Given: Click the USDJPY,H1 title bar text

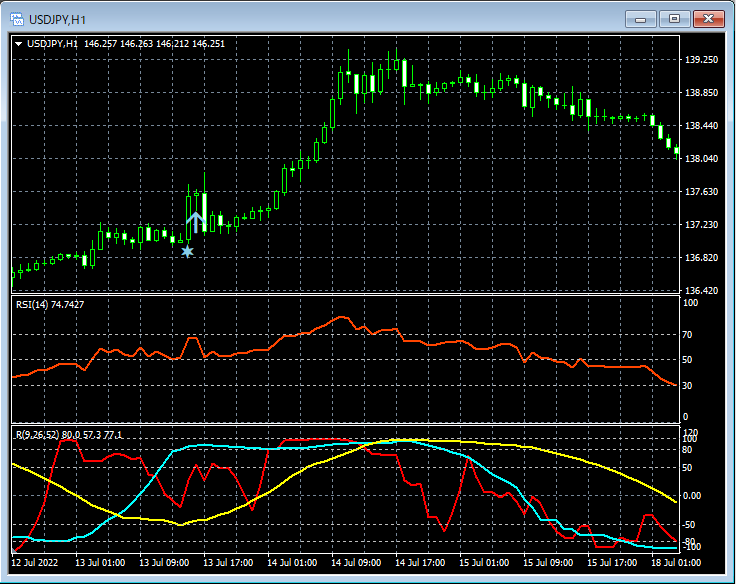Looking at the screenshot, I should click(x=58, y=19).
